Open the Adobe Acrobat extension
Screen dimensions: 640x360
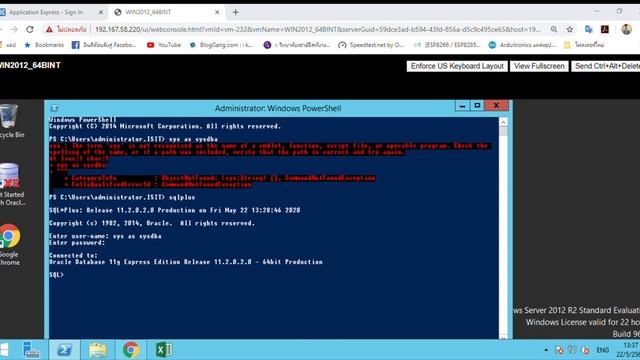click(605, 29)
